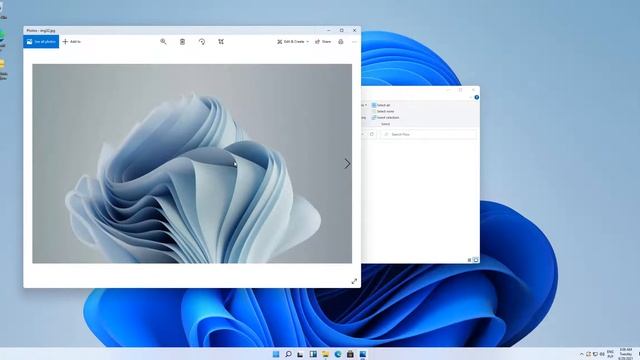The image size is (640, 360).
Task: Minimize the Photos window
Action: [x=329, y=30]
